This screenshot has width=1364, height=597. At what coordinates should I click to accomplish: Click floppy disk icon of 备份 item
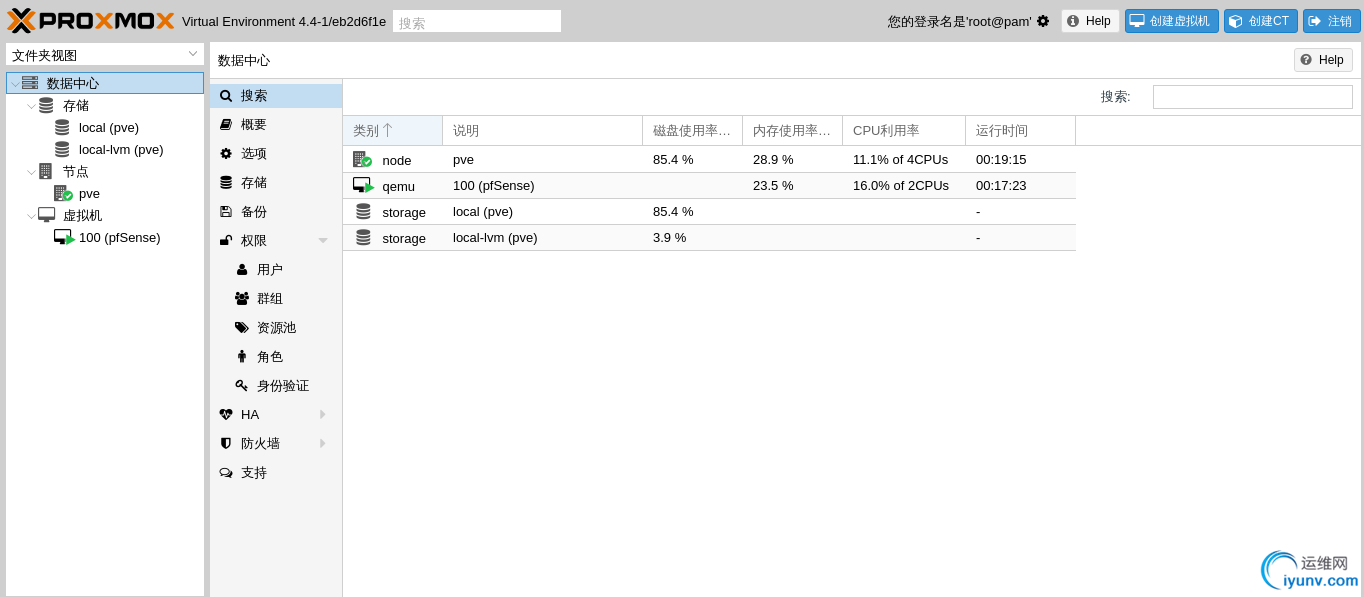coord(226,212)
